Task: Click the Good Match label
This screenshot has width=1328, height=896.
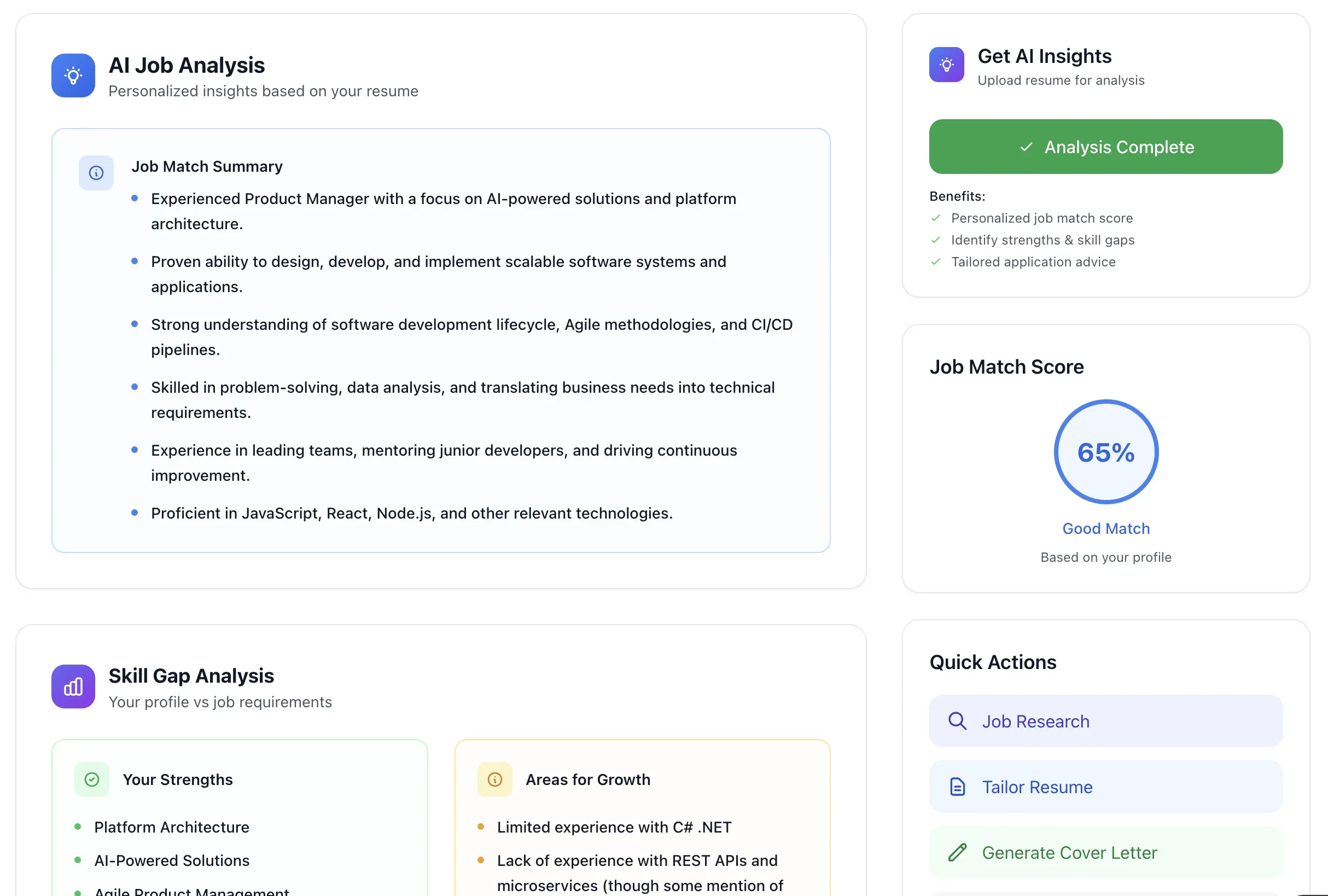Action: tap(1106, 528)
